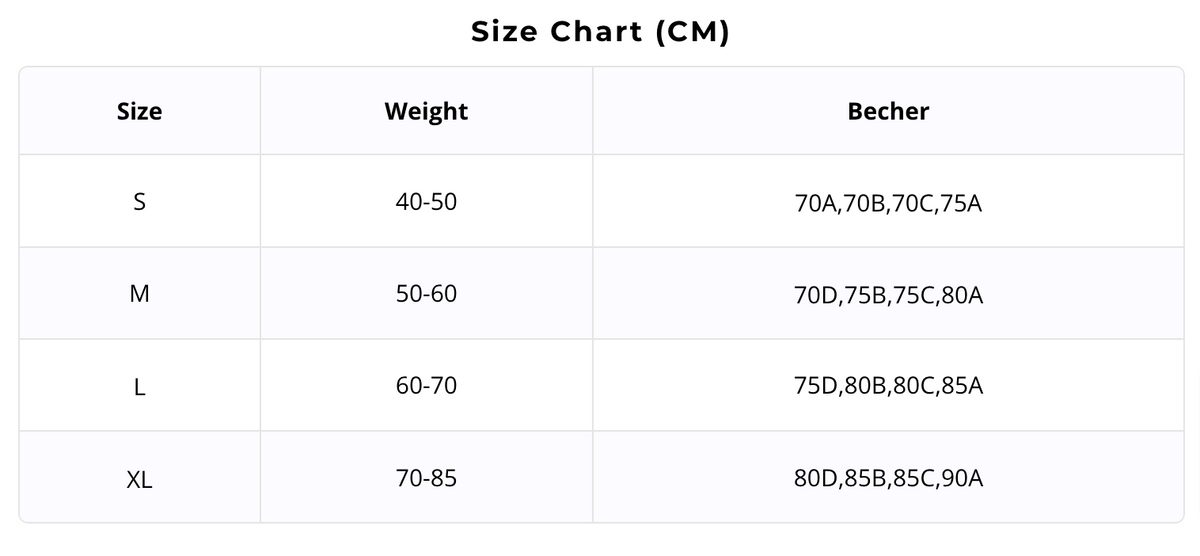Click the (CM) unit label in title

pos(693,32)
